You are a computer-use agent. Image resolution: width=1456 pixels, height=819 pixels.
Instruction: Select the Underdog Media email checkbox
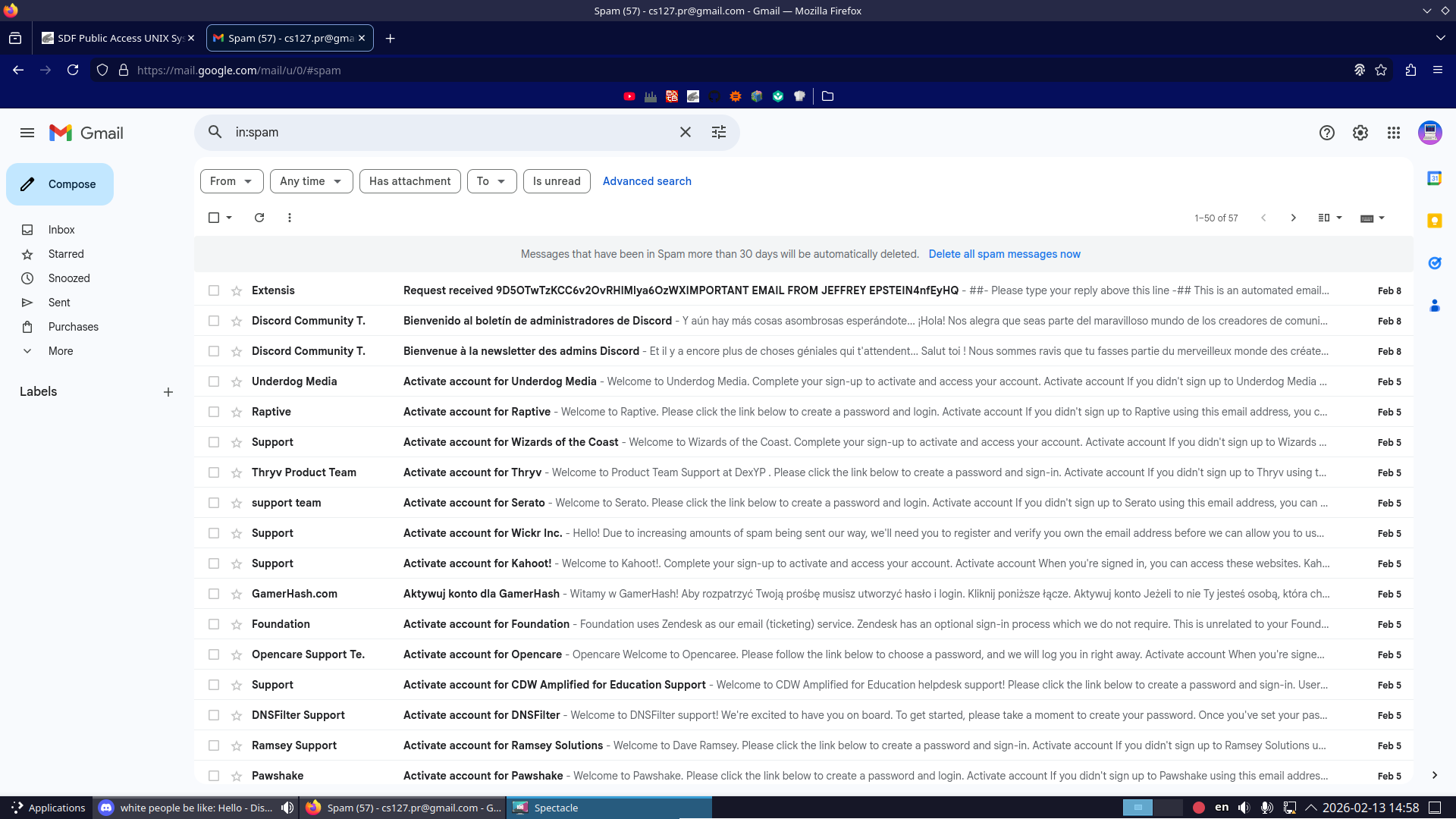tap(214, 381)
